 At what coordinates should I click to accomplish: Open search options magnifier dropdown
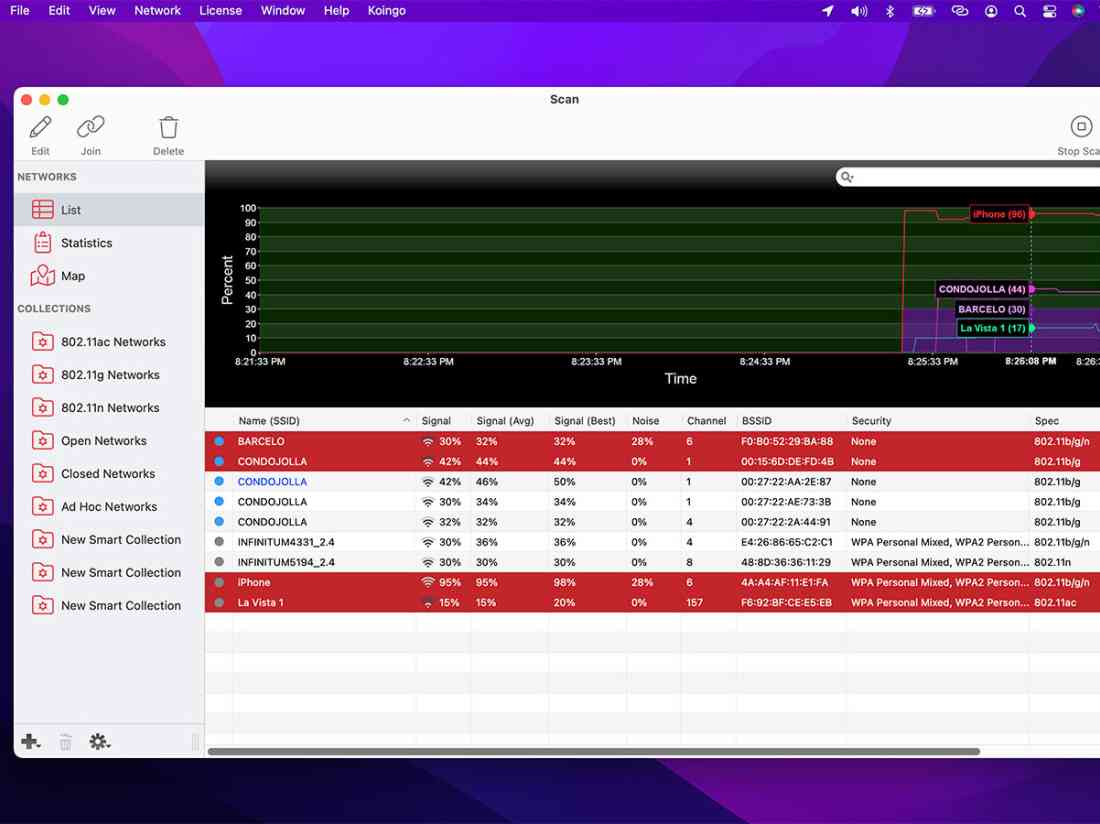click(848, 177)
